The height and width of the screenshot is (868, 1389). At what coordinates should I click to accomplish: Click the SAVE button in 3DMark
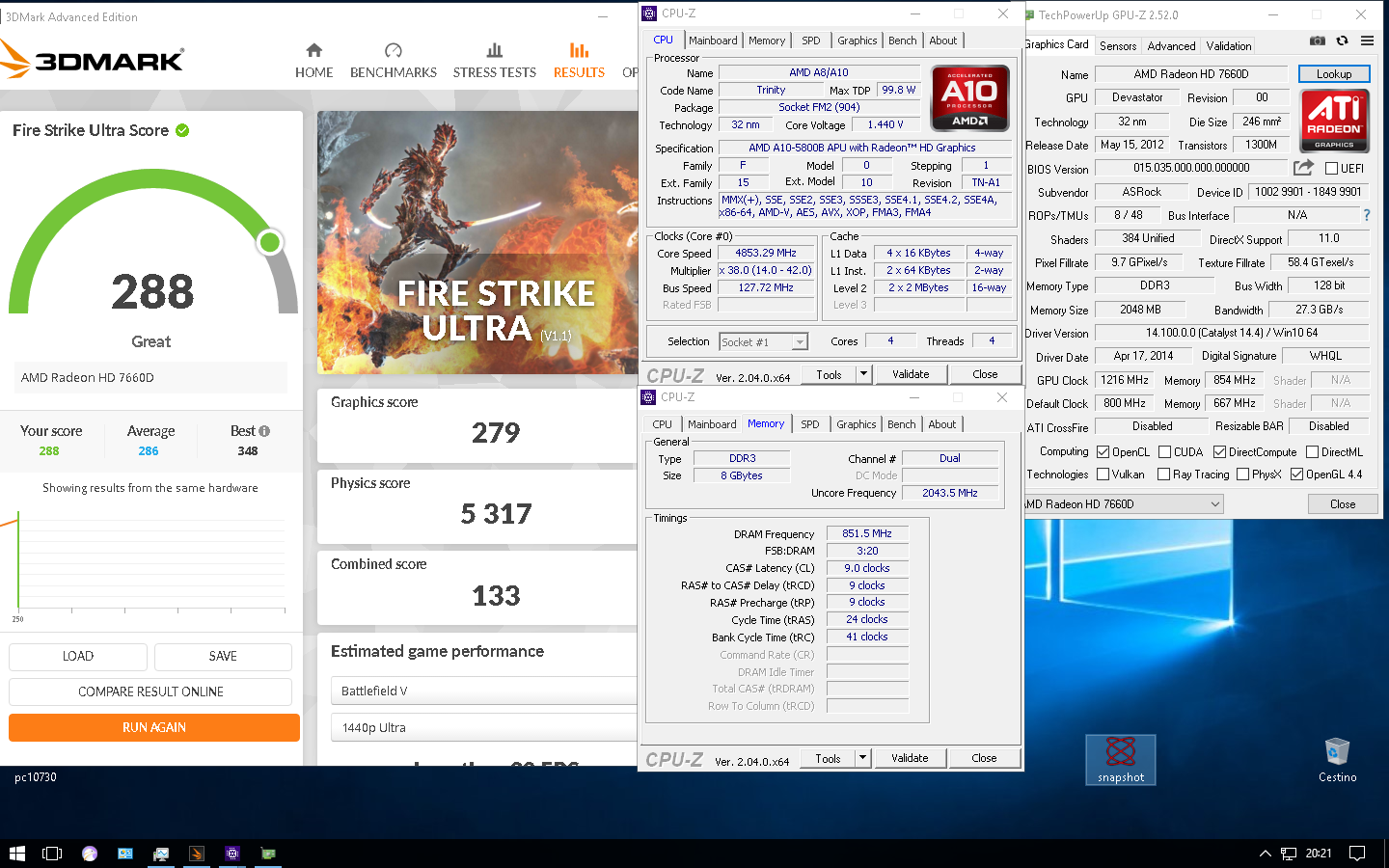pyautogui.click(x=223, y=656)
